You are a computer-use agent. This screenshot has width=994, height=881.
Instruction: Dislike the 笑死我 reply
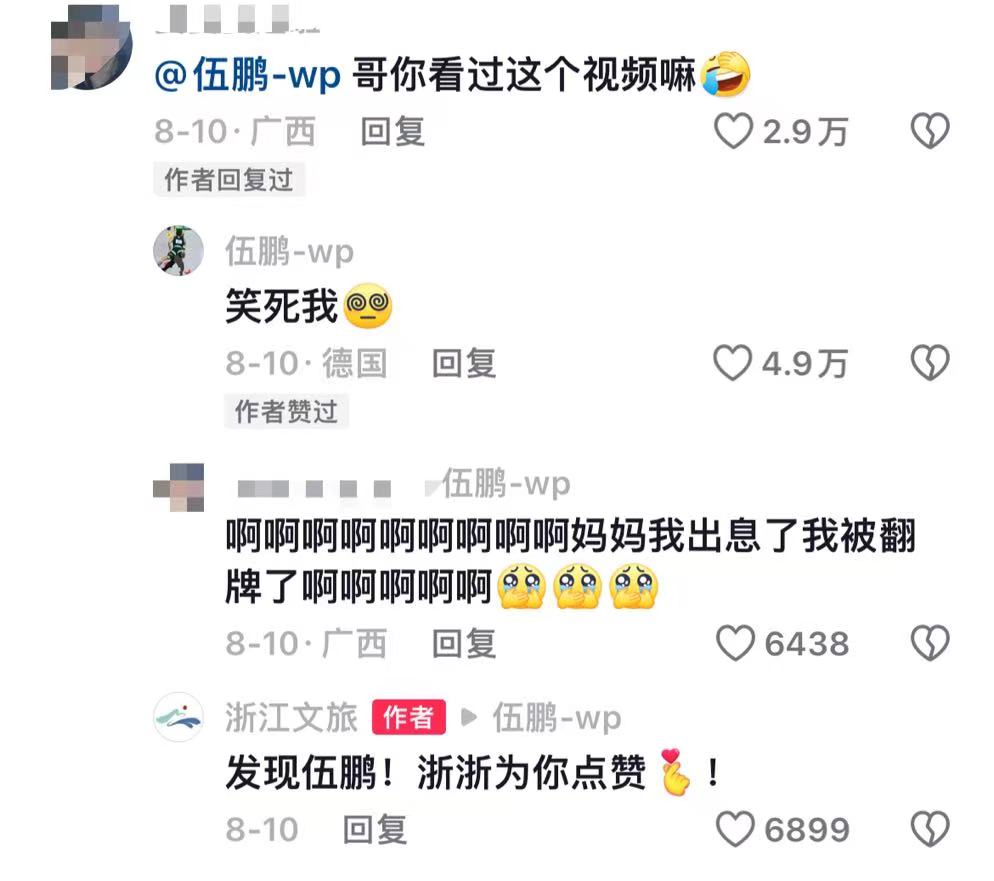(930, 363)
